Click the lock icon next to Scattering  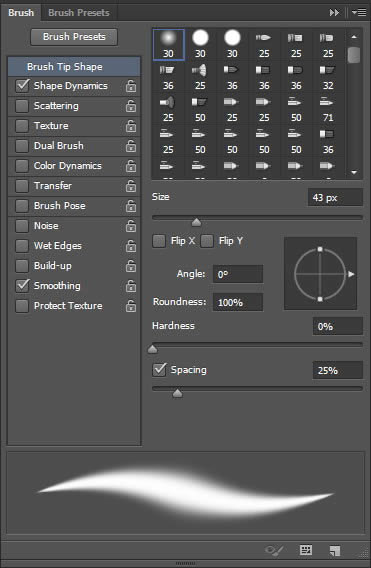point(131,106)
